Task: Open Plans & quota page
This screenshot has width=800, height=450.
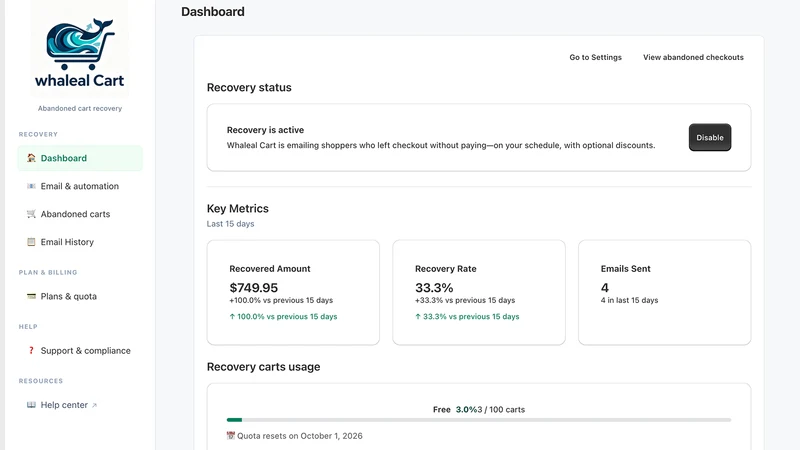Action: [x=80, y=296]
